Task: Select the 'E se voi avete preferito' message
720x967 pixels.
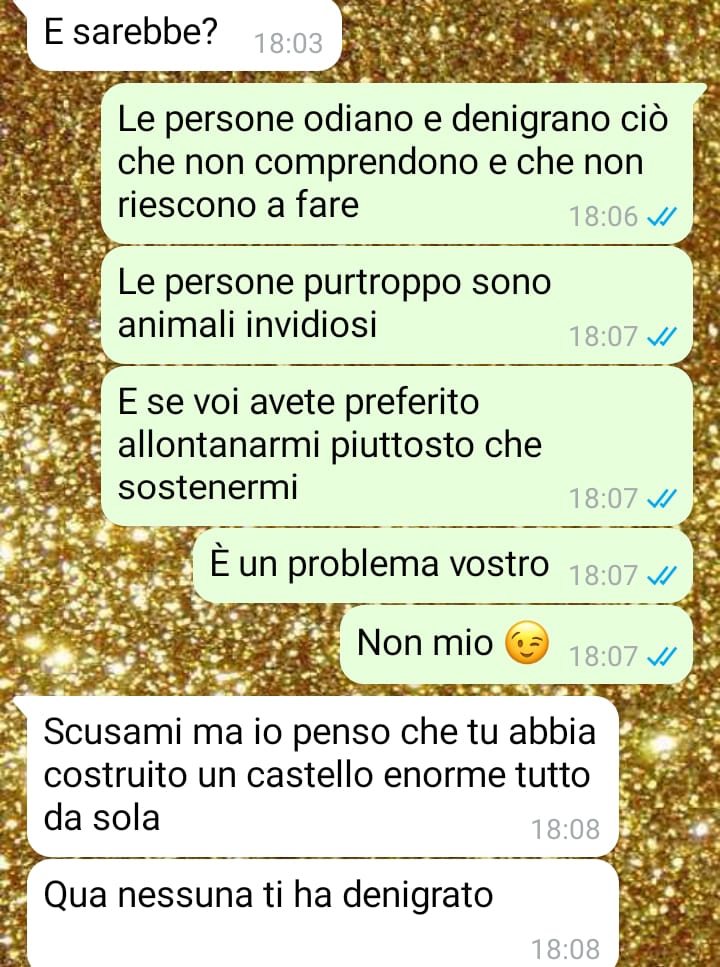Action: click(397, 446)
